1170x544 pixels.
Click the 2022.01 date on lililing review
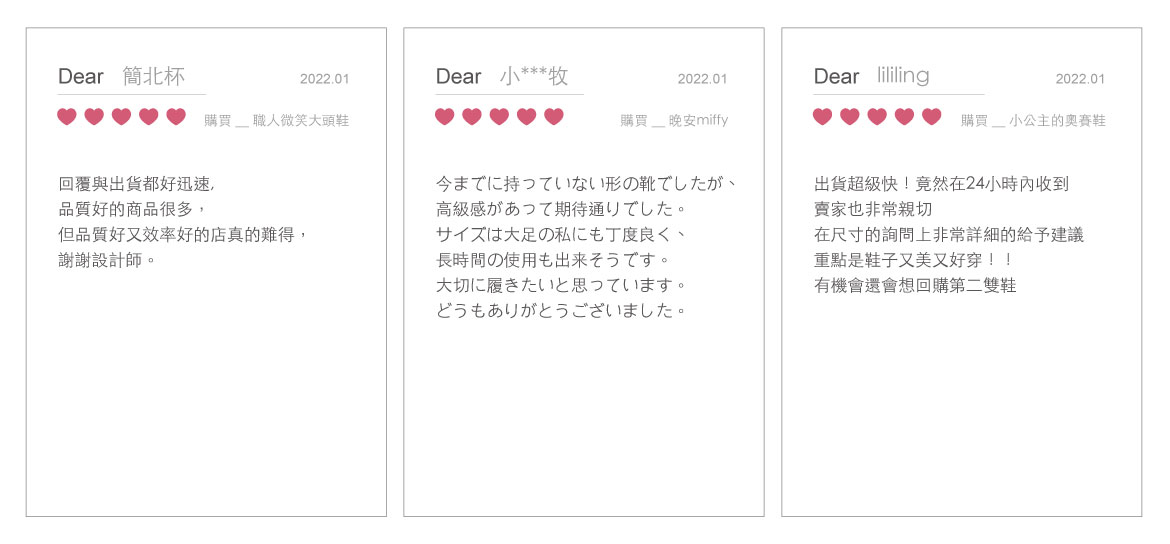1080,79
